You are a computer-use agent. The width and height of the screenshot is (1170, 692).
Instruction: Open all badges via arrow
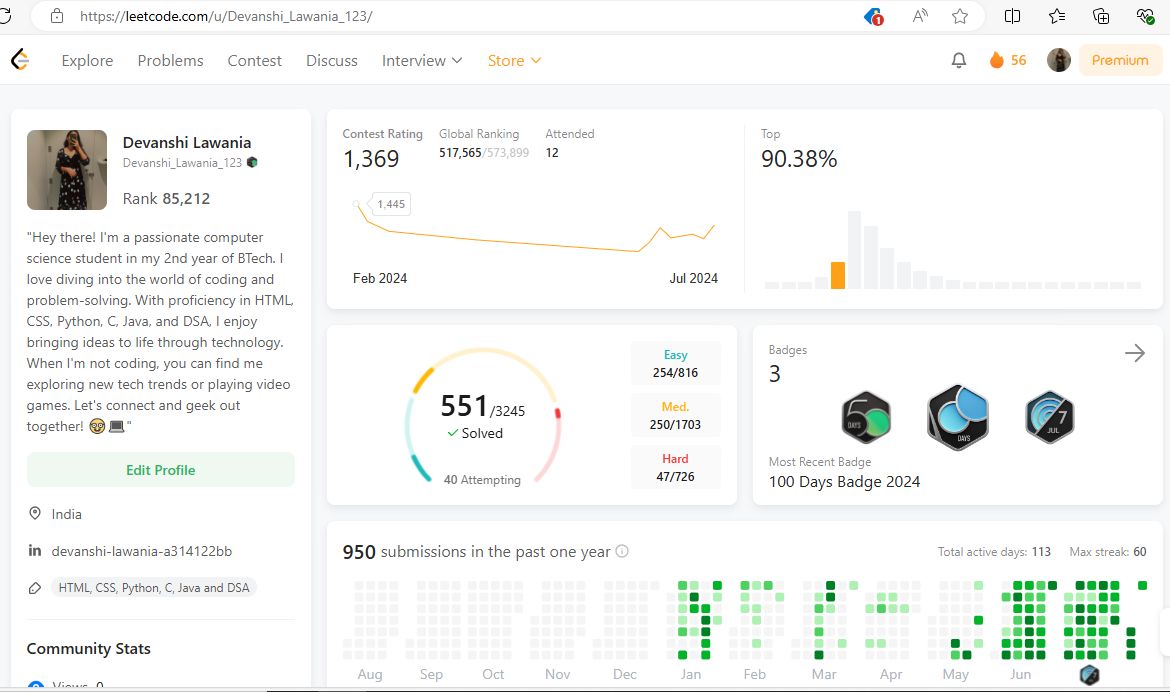[1134, 353]
